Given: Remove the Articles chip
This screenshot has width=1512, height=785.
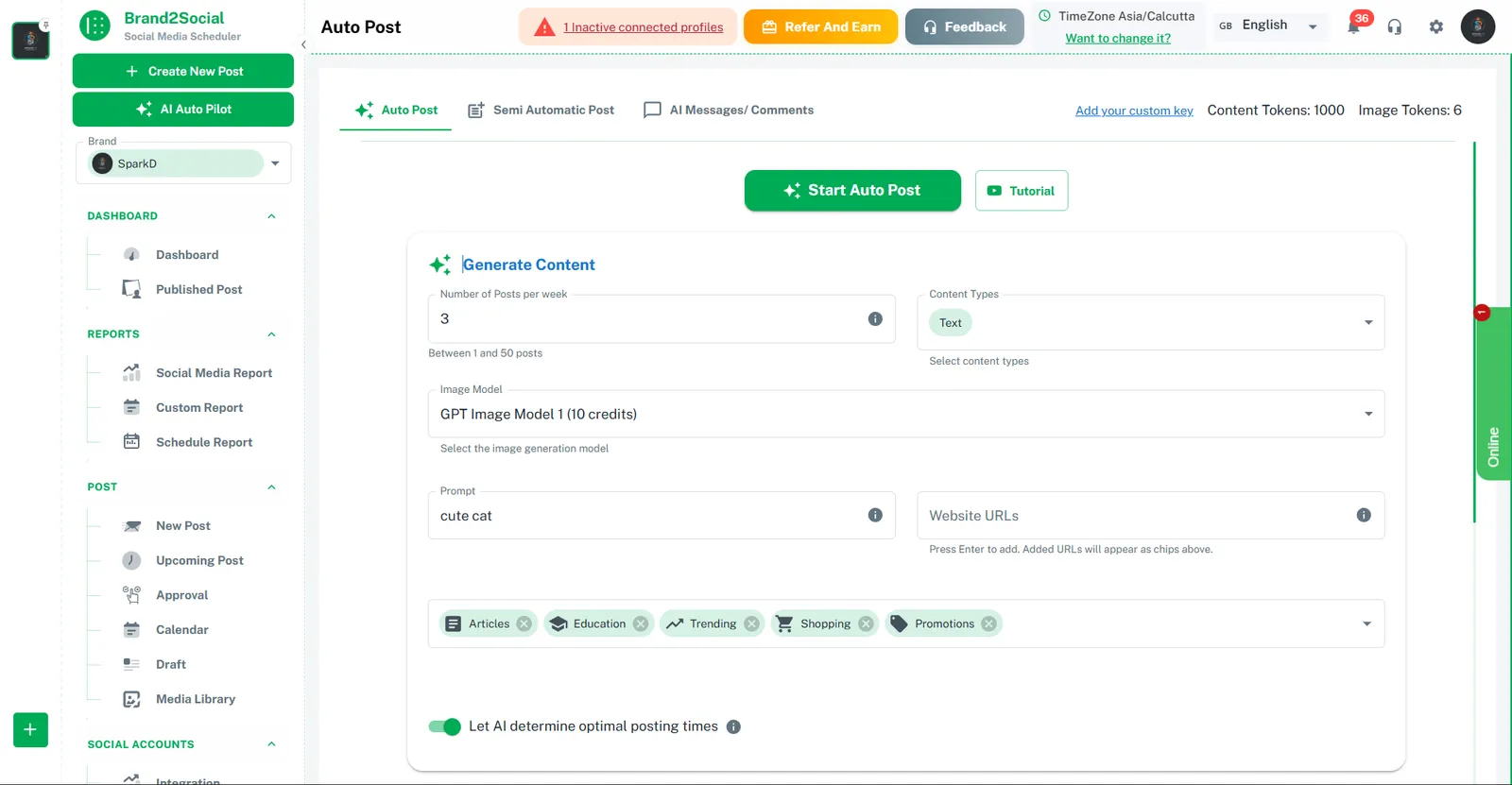Looking at the screenshot, I should (524, 623).
